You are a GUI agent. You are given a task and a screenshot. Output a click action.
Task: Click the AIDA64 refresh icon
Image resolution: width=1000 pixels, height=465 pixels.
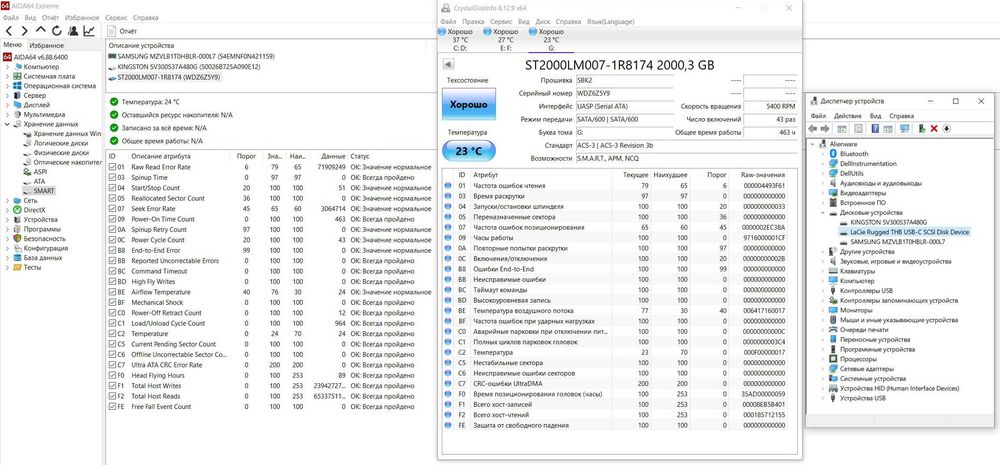click(x=57, y=31)
